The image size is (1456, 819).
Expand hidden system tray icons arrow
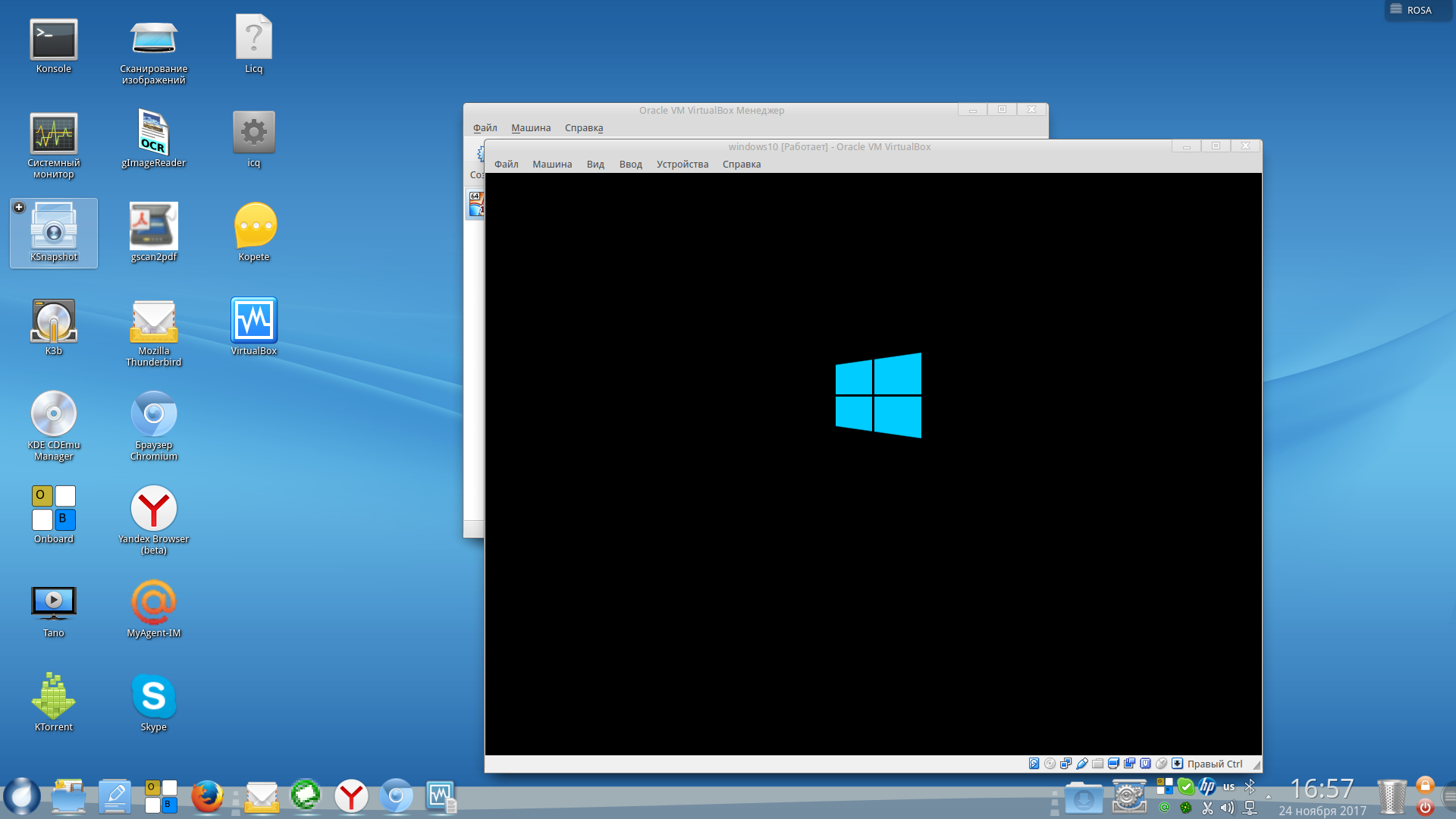coord(1269,798)
